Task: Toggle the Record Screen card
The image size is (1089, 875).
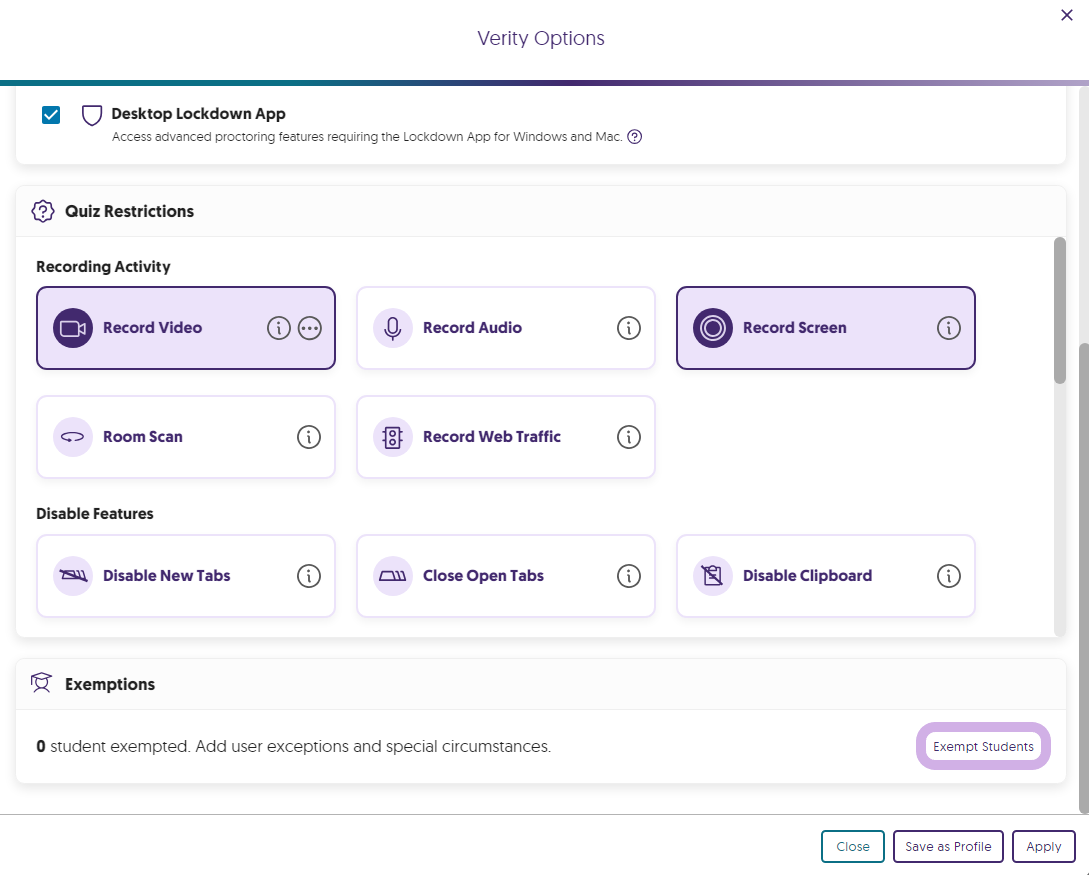Action: tap(826, 328)
